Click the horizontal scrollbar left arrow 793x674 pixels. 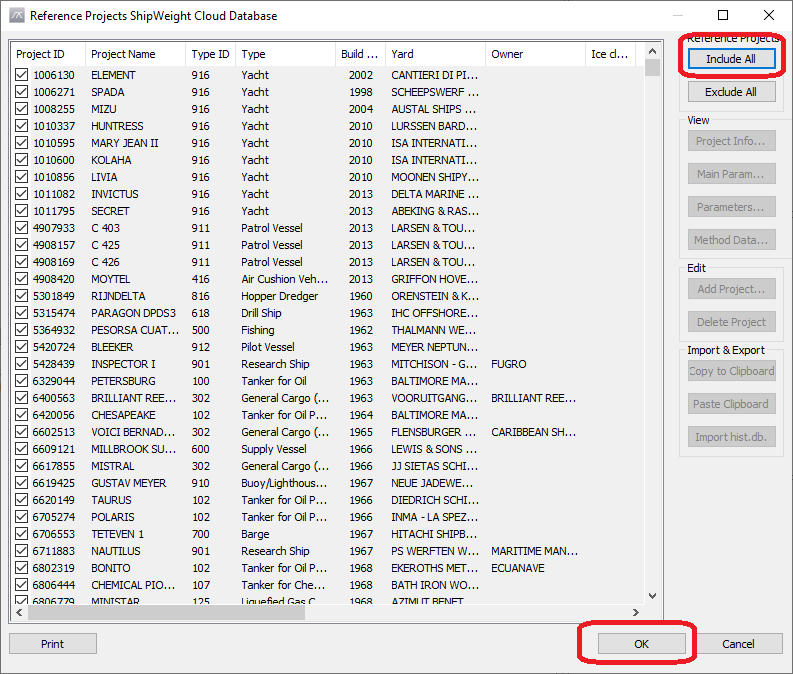coord(19,612)
